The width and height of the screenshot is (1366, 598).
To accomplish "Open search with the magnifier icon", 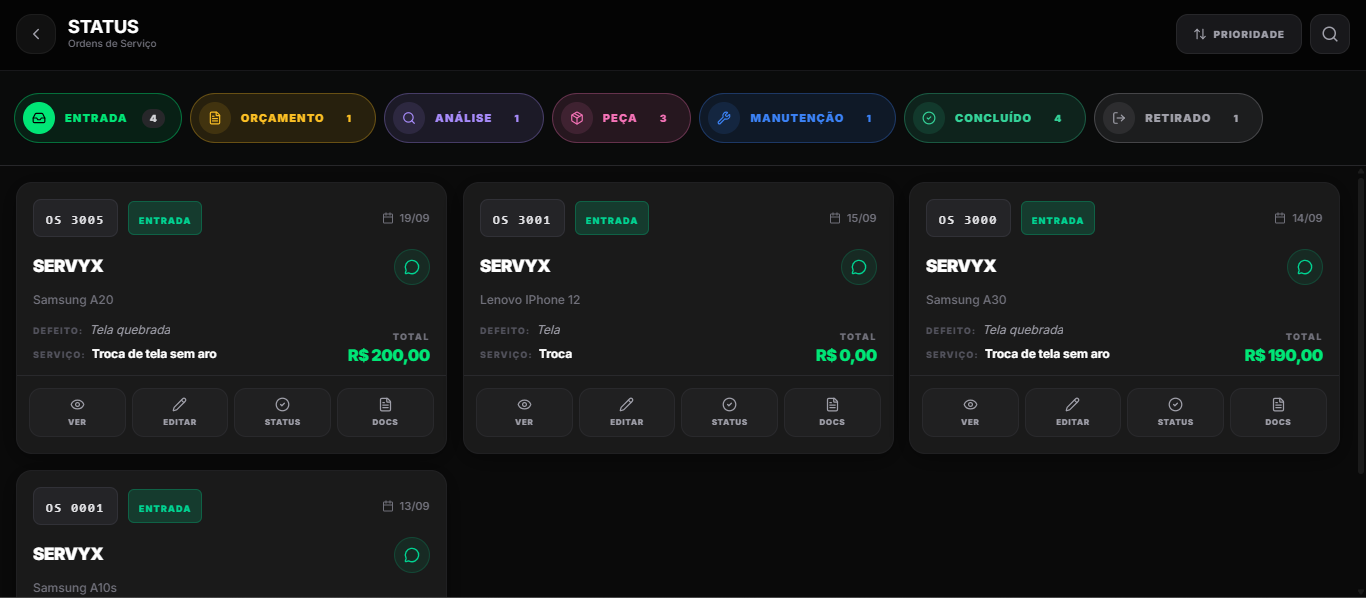I will pos(1330,34).
